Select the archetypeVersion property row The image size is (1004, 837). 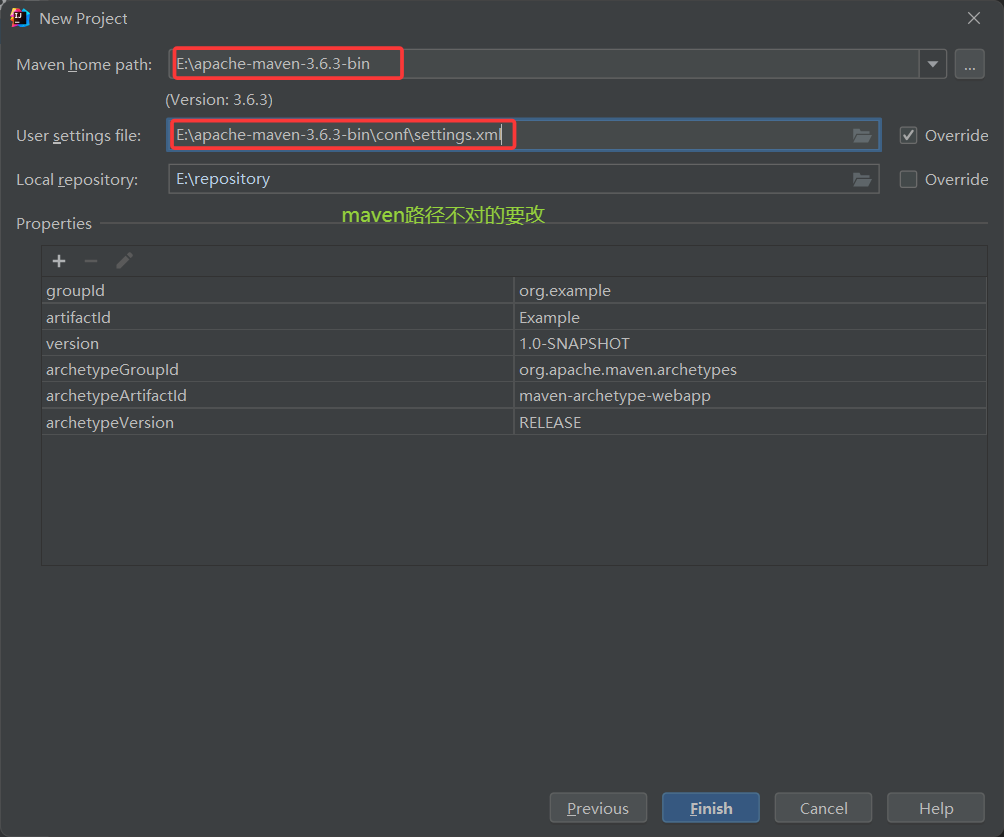[x=514, y=422]
